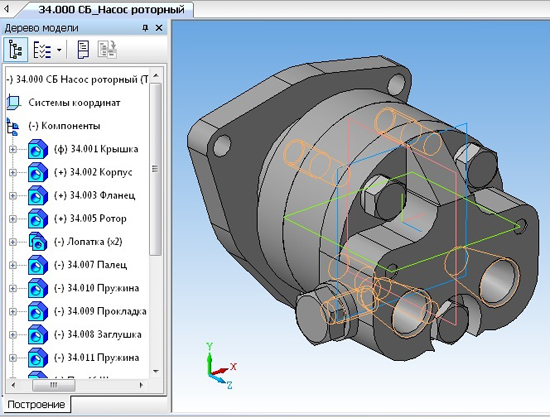Viewport: 550px width, 418px height.
Task: Select the (-) 34.011 Пружина label
Action: coord(96,357)
